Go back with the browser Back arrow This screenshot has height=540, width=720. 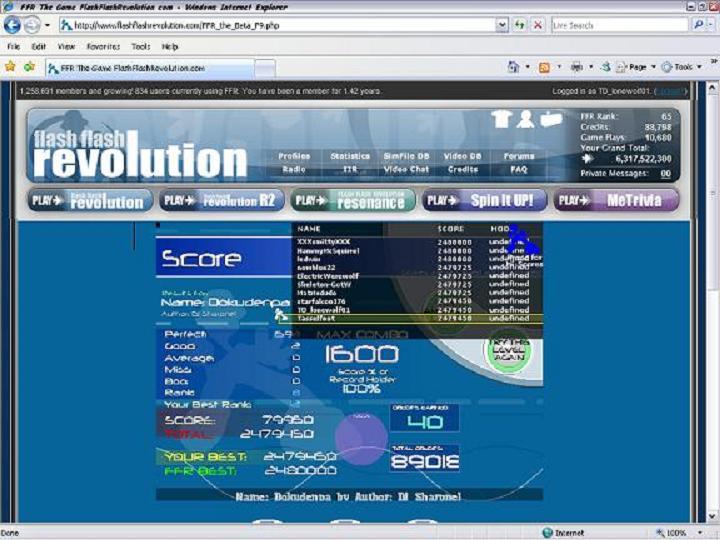[12, 25]
